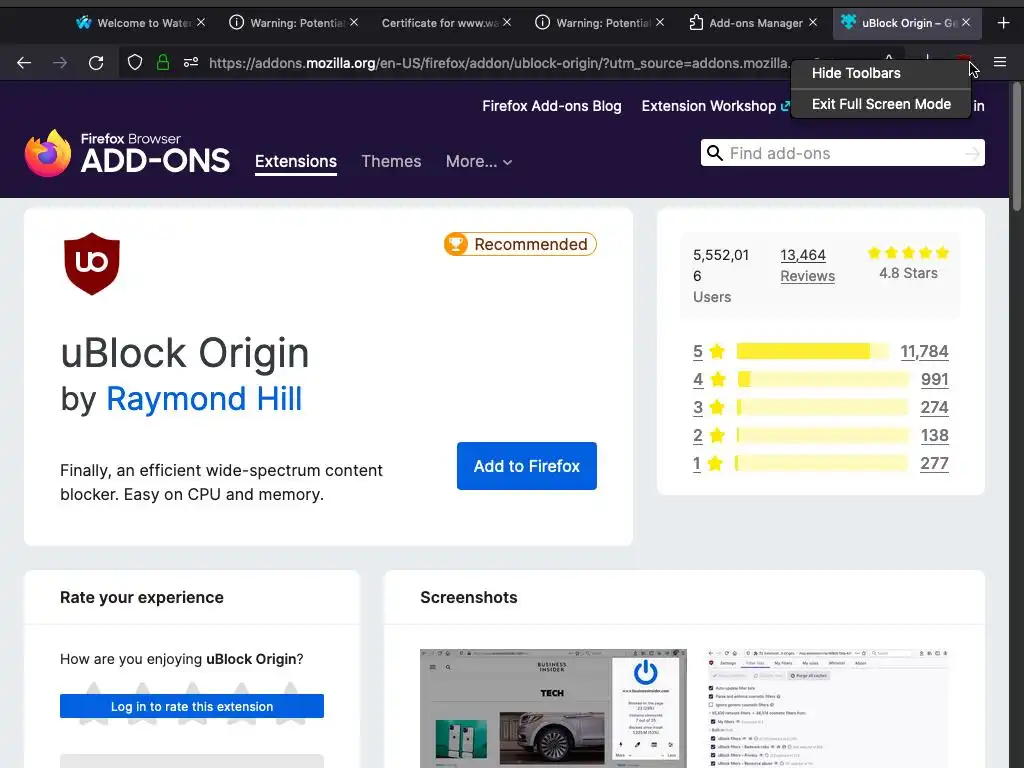Click the Add to Firefox button

point(526,466)
